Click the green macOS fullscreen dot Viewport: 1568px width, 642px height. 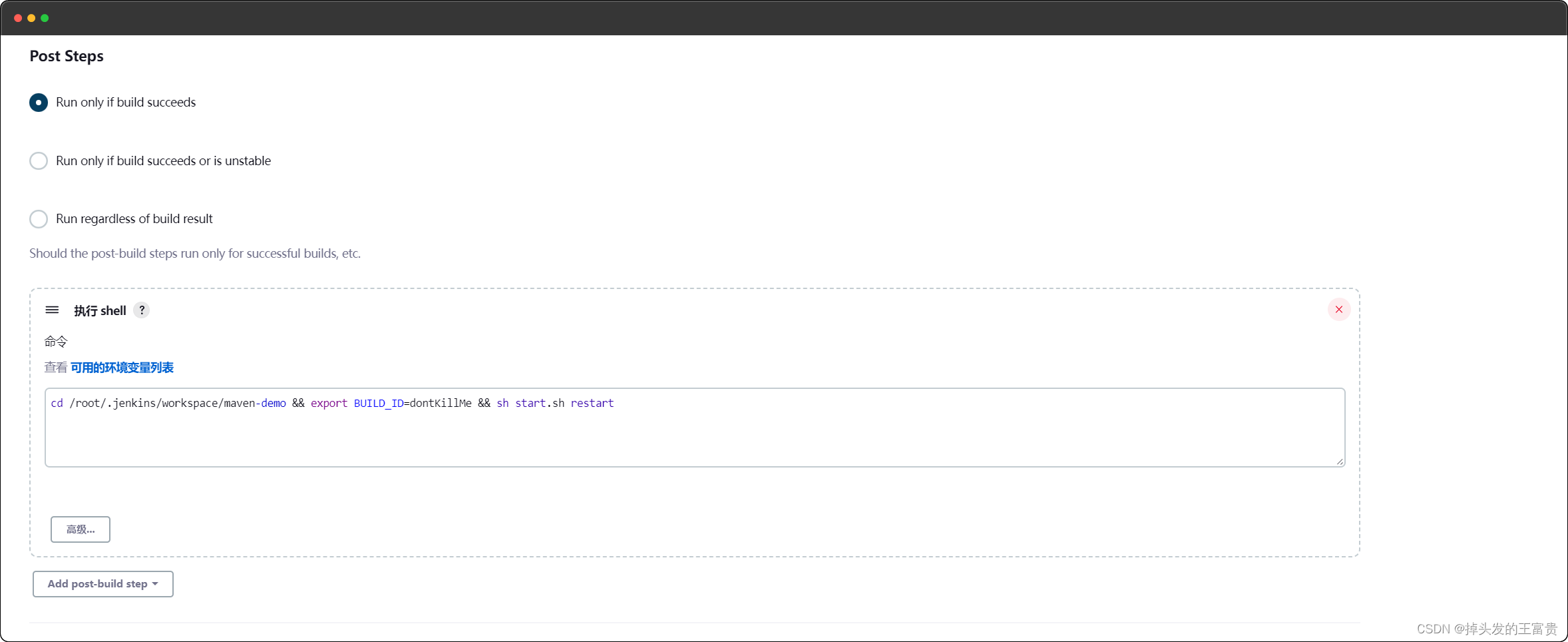coord(45,18)
